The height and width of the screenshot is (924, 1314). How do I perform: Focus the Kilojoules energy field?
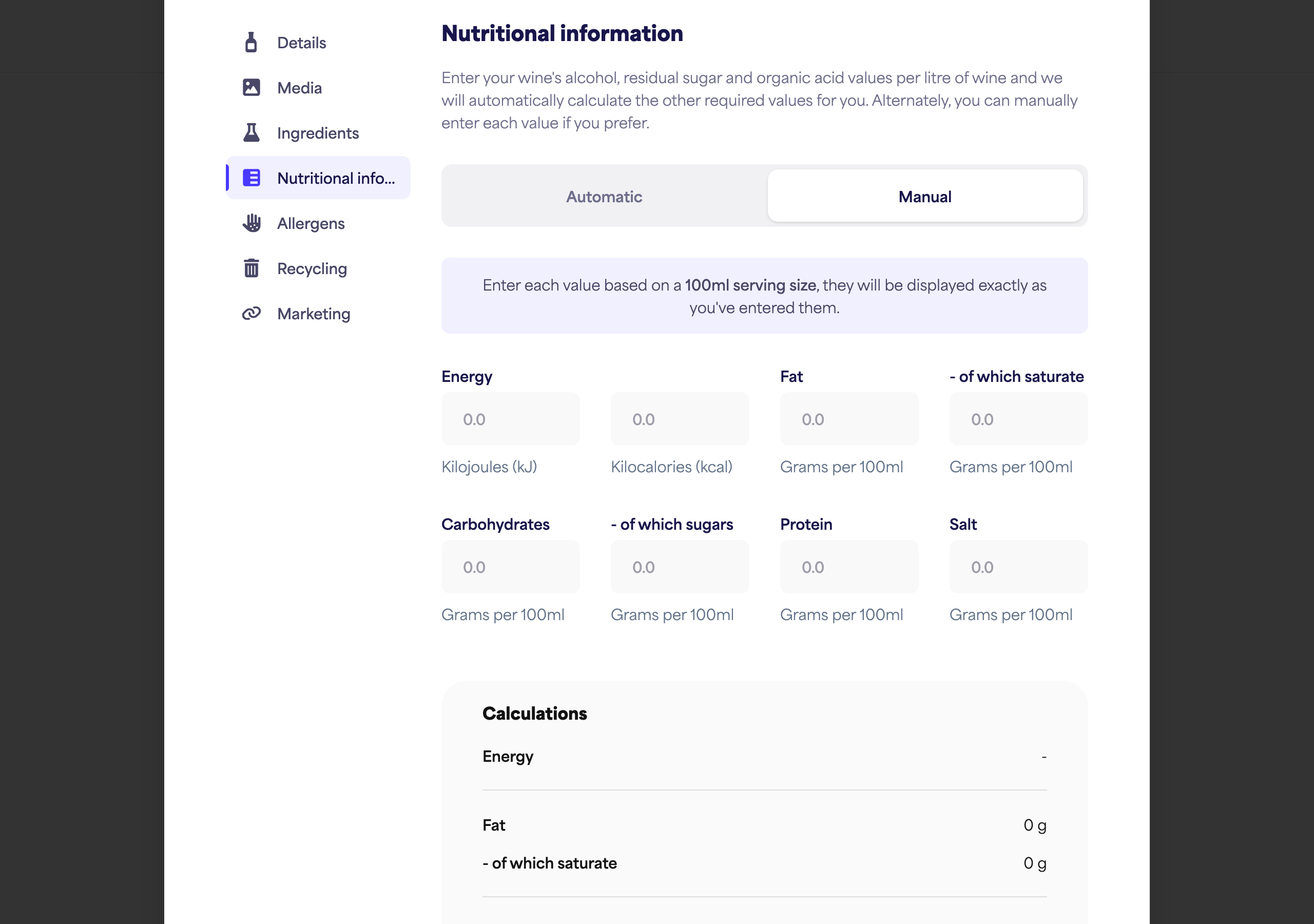(511, 419)
